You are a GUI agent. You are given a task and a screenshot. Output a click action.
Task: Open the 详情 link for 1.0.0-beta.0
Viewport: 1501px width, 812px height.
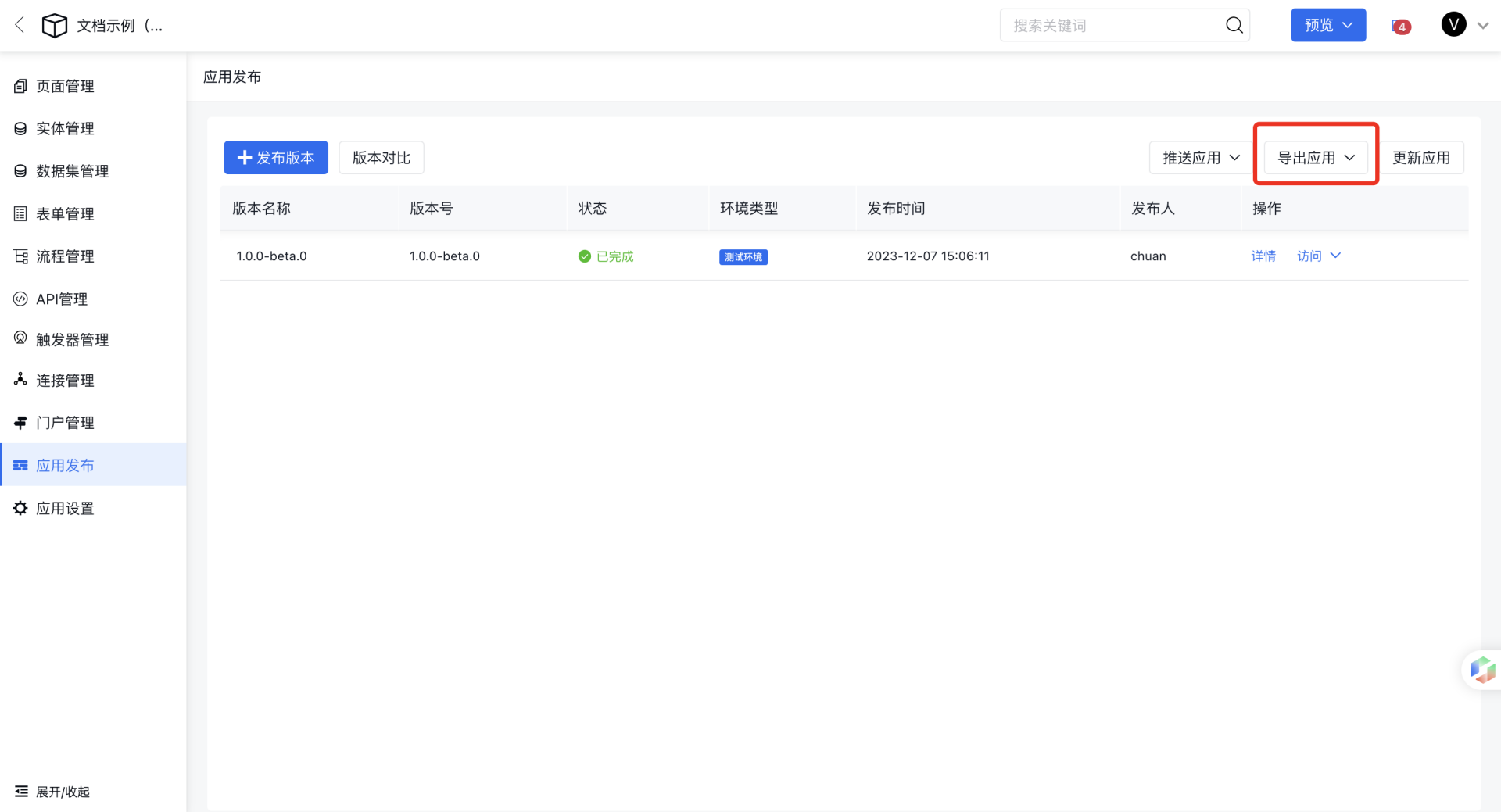(x=1263, y=256)
